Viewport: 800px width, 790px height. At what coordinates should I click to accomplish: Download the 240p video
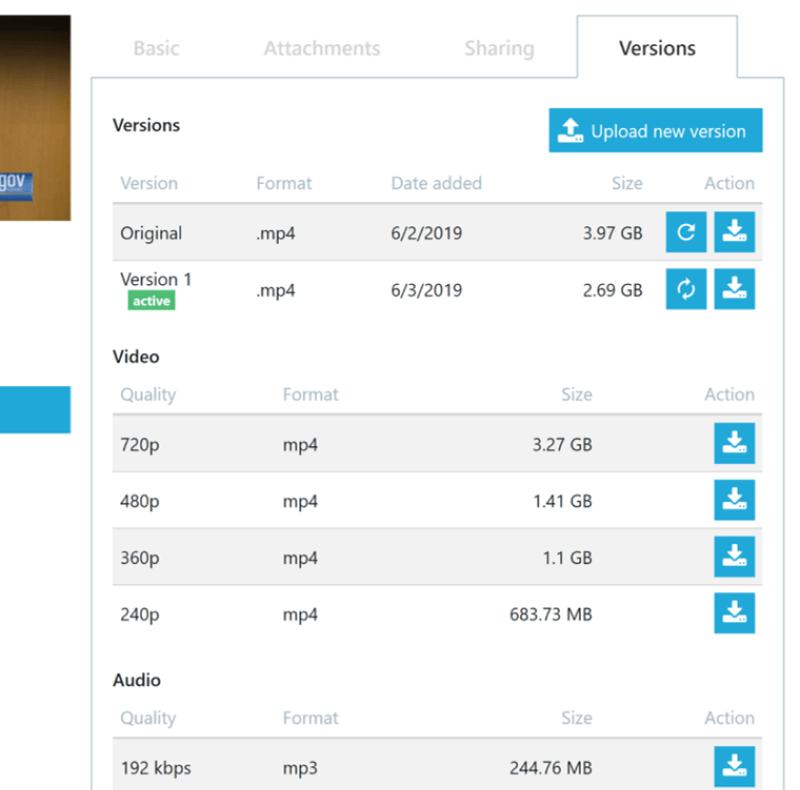[734, 613]
